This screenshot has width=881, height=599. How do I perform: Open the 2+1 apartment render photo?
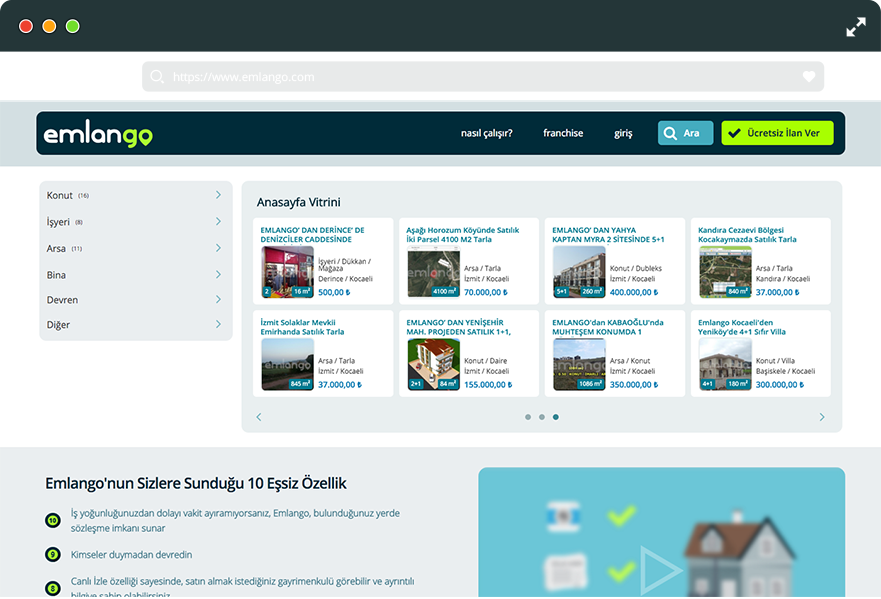[x=434, y=365]
